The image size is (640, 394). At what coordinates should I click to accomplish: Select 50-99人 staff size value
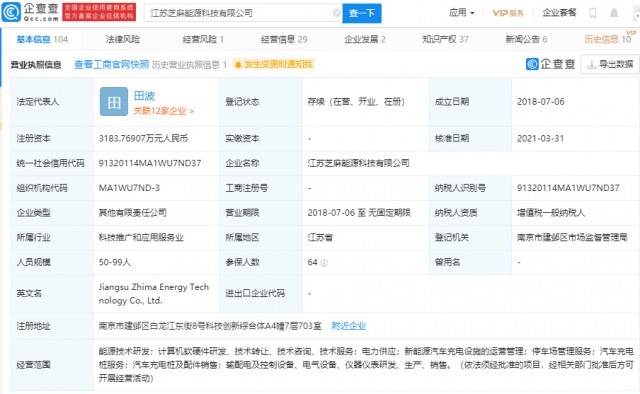115,262
